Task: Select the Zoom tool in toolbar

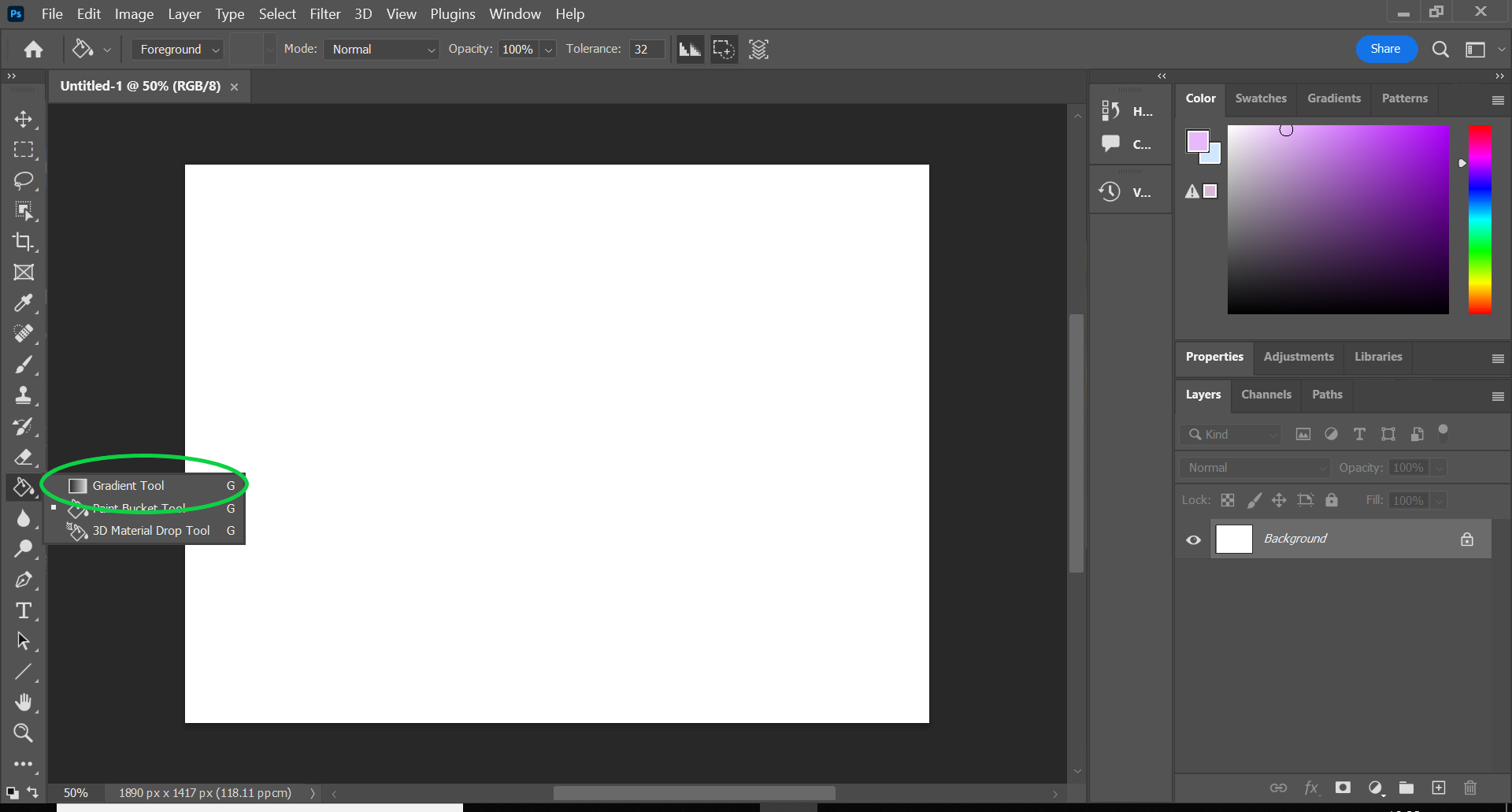Action: click(24, 733)
